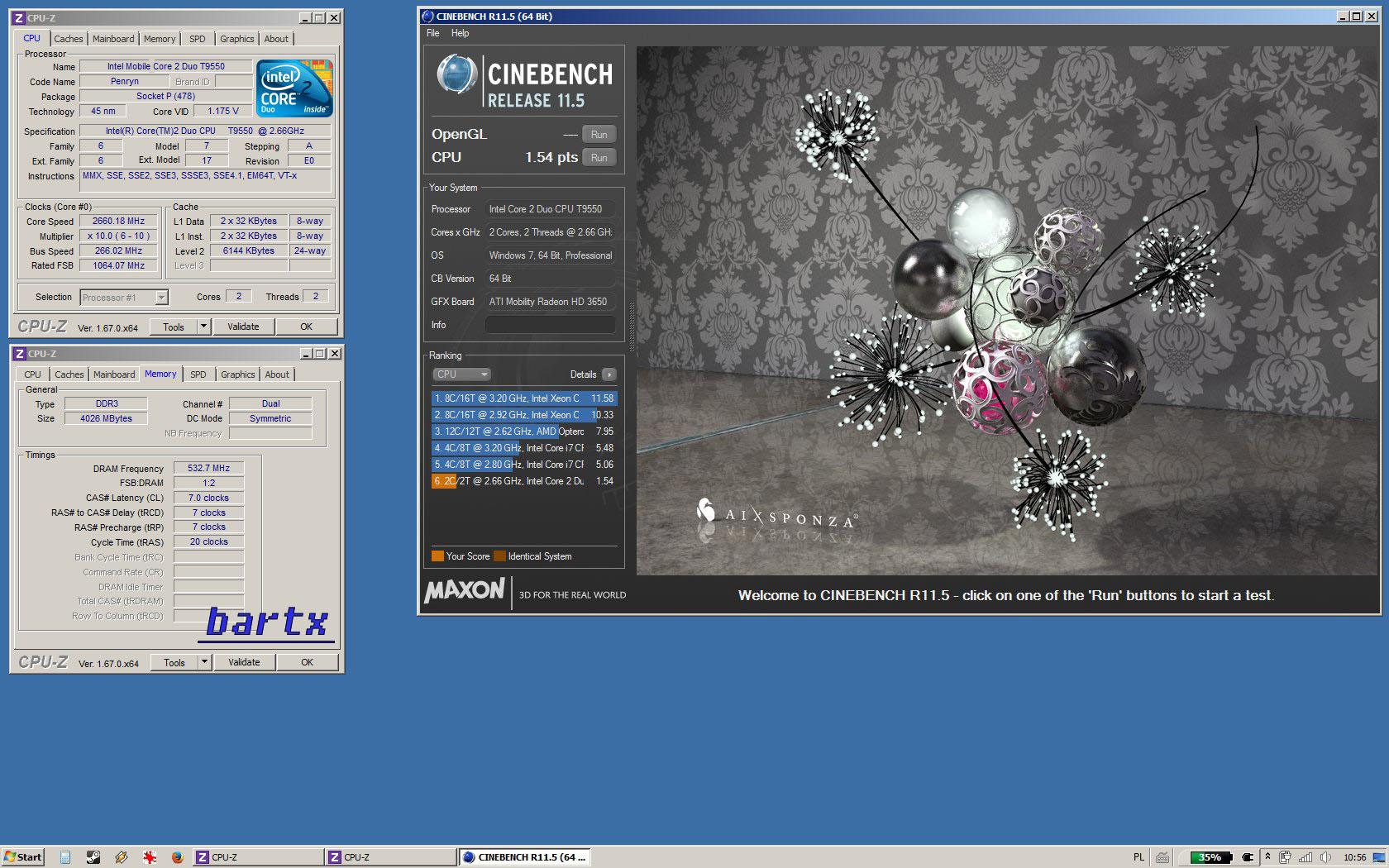The width and height of the screenshot is (1389, 868).
Task: Click the power plug status icon
Action: (x=1248, y=857)
